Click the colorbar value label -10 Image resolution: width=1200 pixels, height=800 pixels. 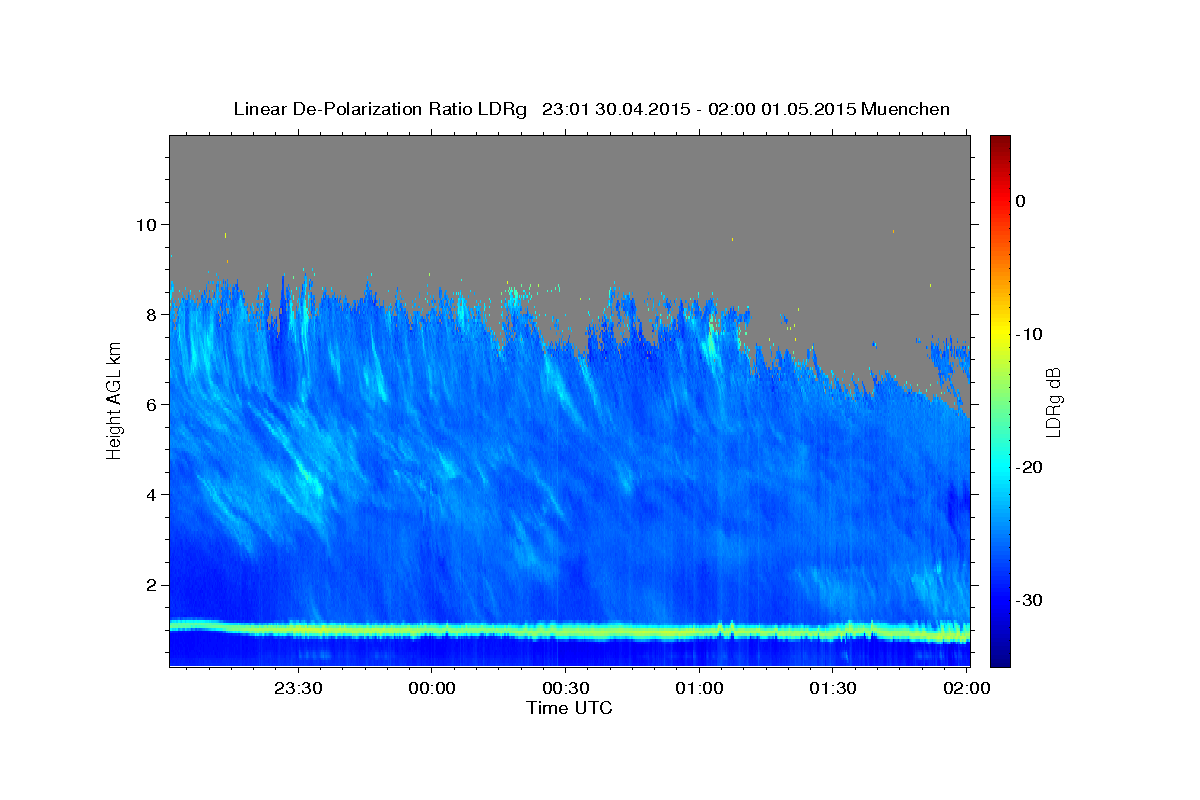(1029, 334)
